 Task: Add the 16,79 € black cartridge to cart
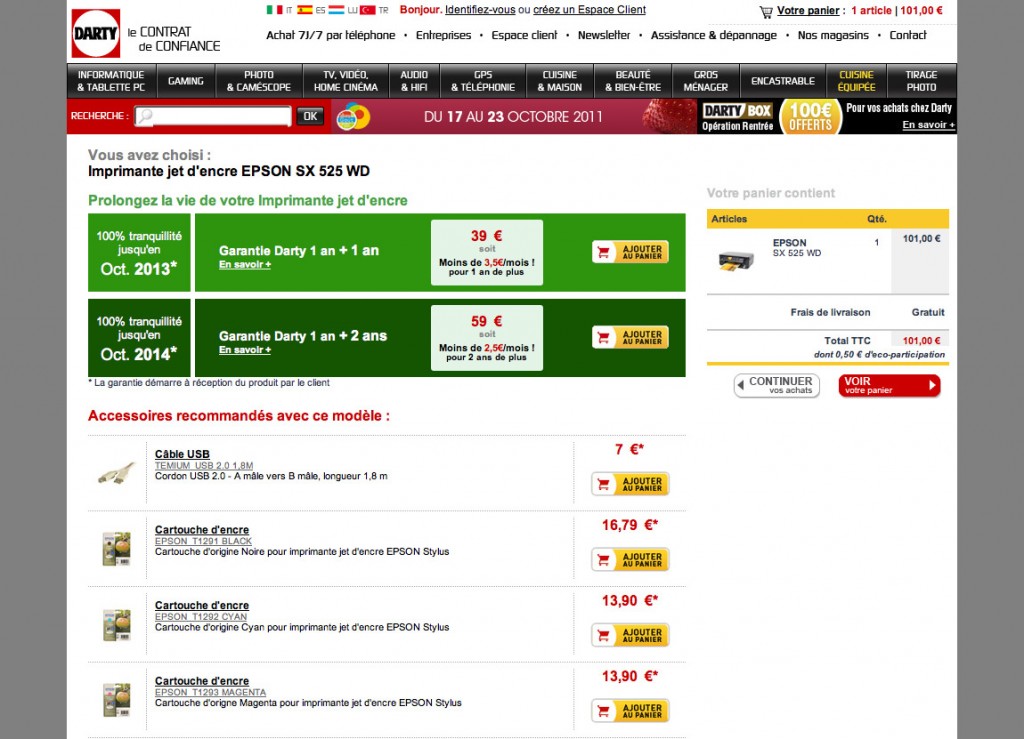pyautogui.click(x=630, y=559)
